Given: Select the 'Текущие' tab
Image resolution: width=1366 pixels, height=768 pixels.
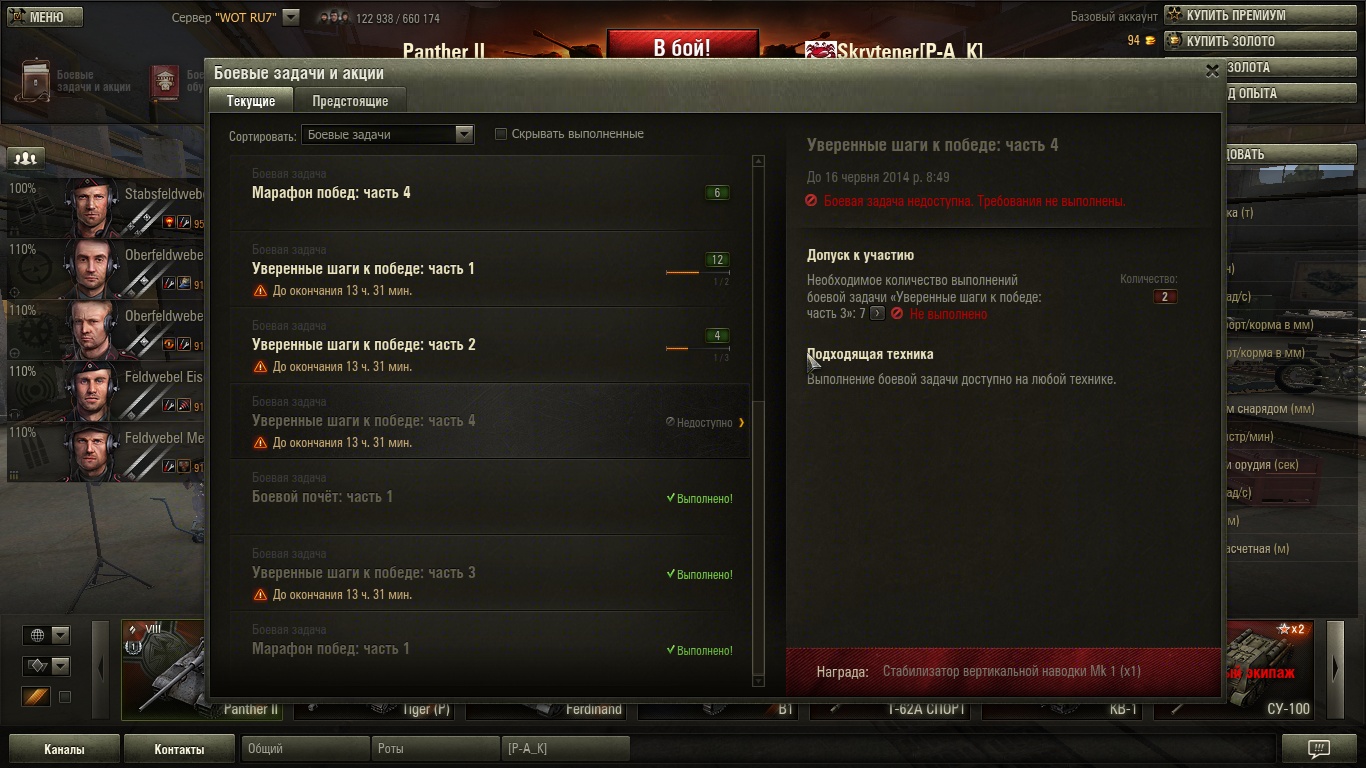Looking at the screenshot, I should pyautogui.click(x=251, y=101).
